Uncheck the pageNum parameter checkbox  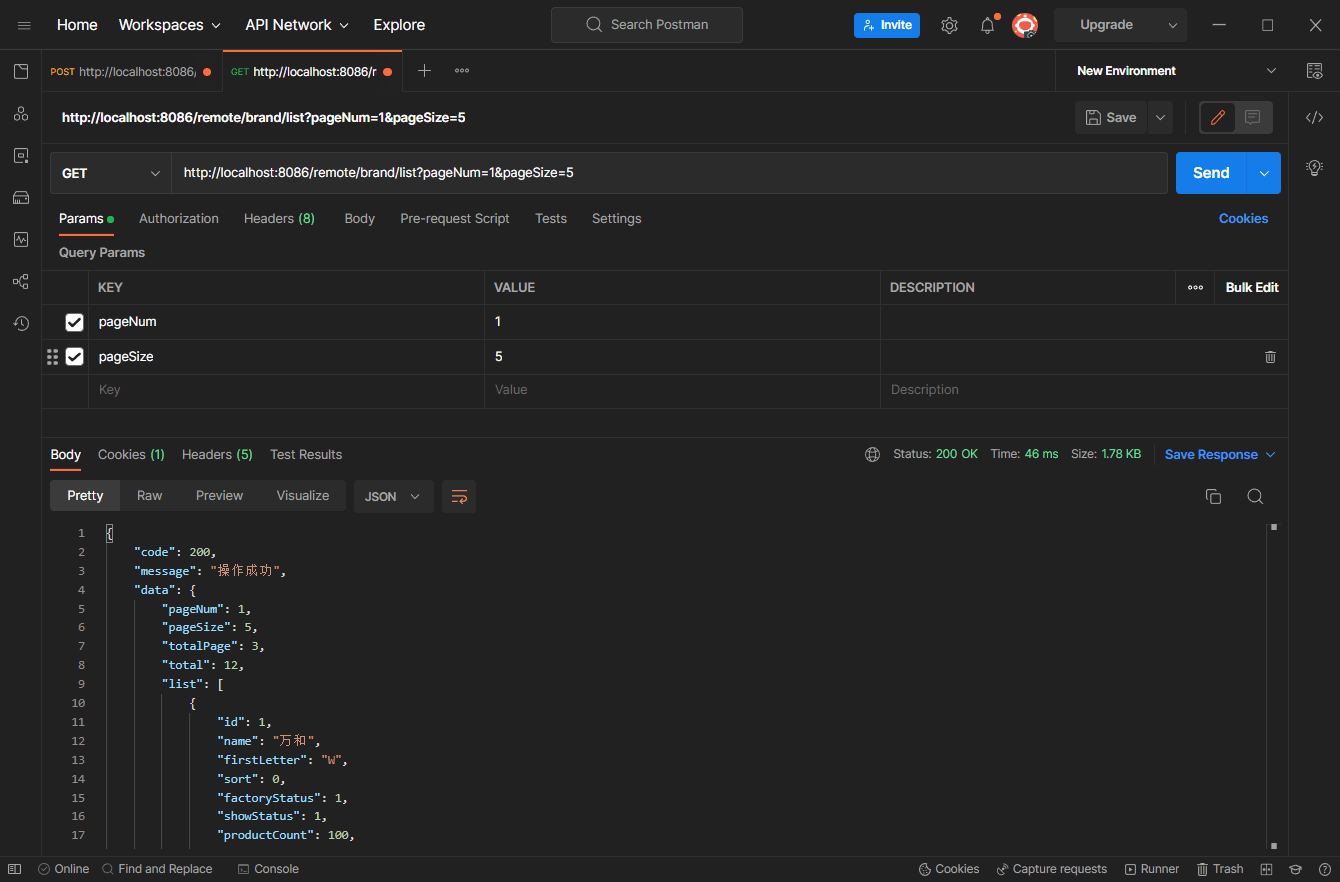(x=74, y=322)
